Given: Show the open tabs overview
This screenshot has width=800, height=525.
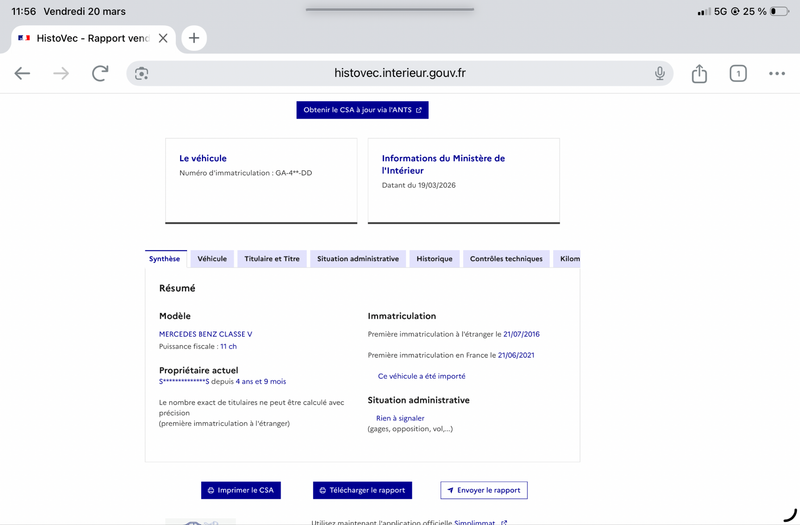Looking at the screenshot, I should click(x=738, y=73).
